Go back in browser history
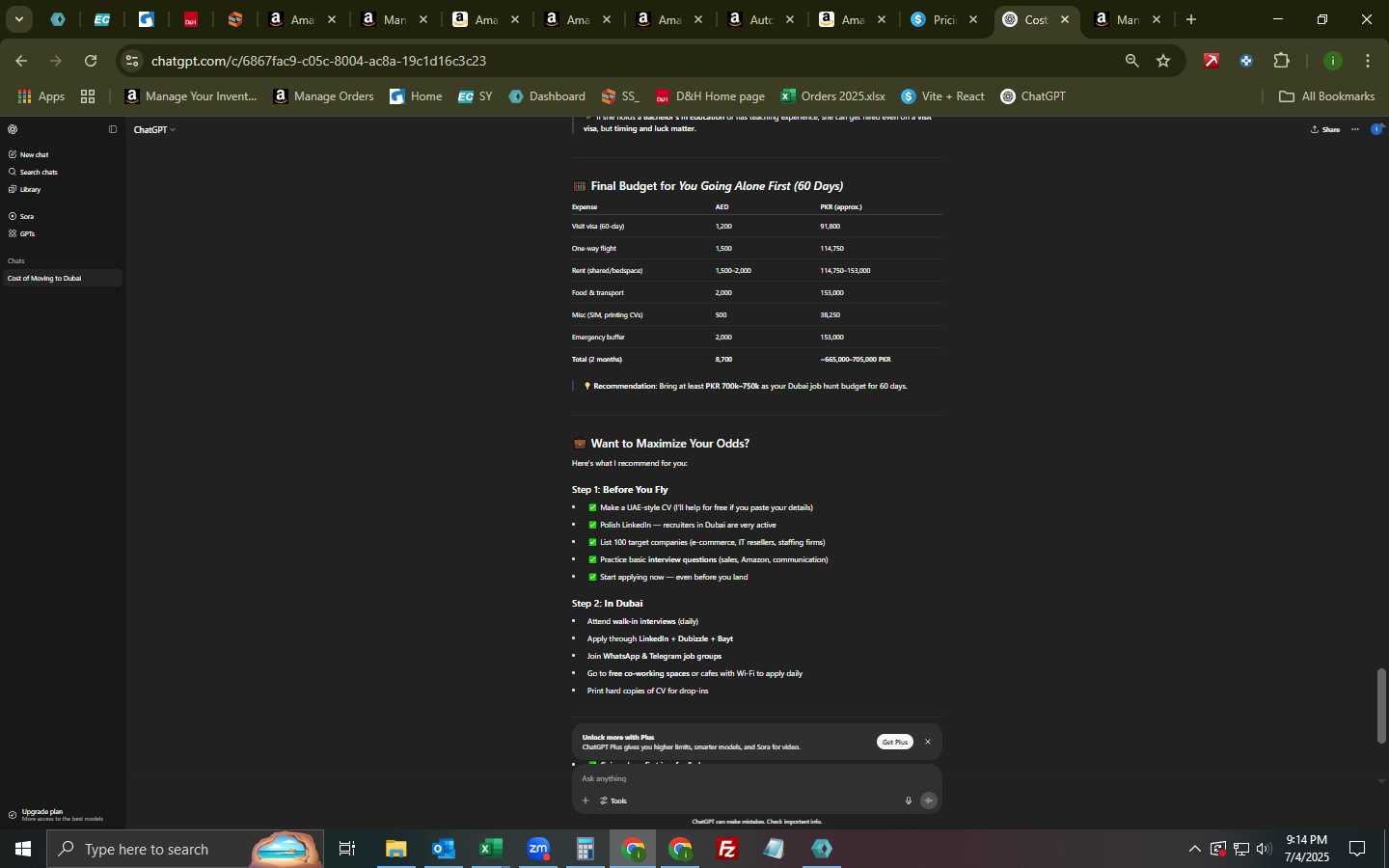The height and width of the screenshot is (868, 1389). click(x=21, y=61)
